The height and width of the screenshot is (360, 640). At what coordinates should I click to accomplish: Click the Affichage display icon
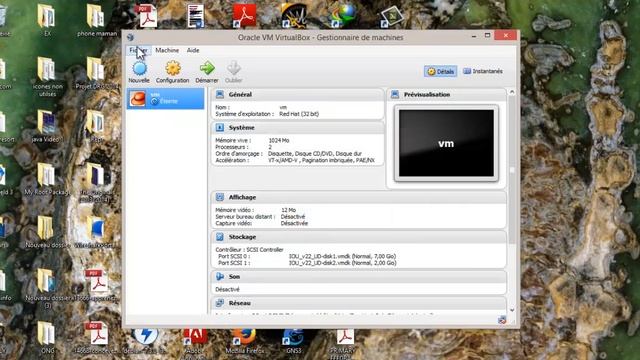(220, 197)
